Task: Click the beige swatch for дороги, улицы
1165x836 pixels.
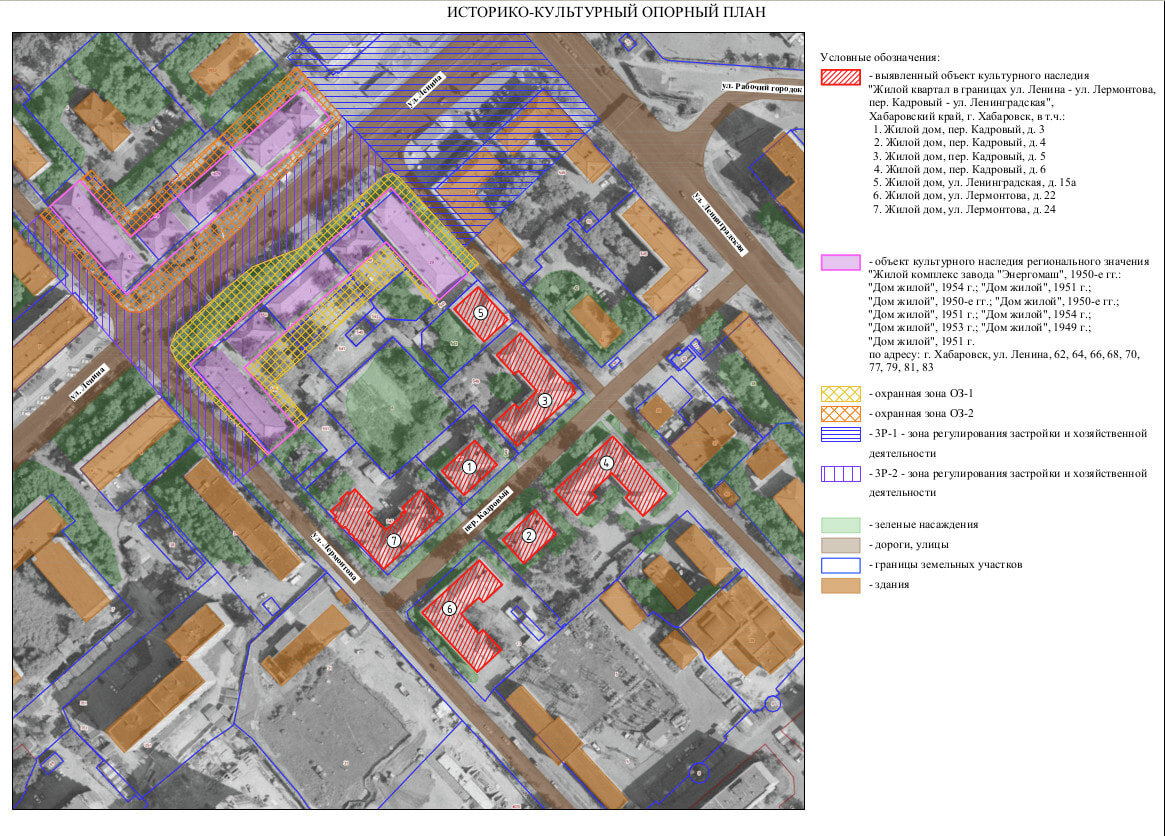Action: [x=840, y=545]
